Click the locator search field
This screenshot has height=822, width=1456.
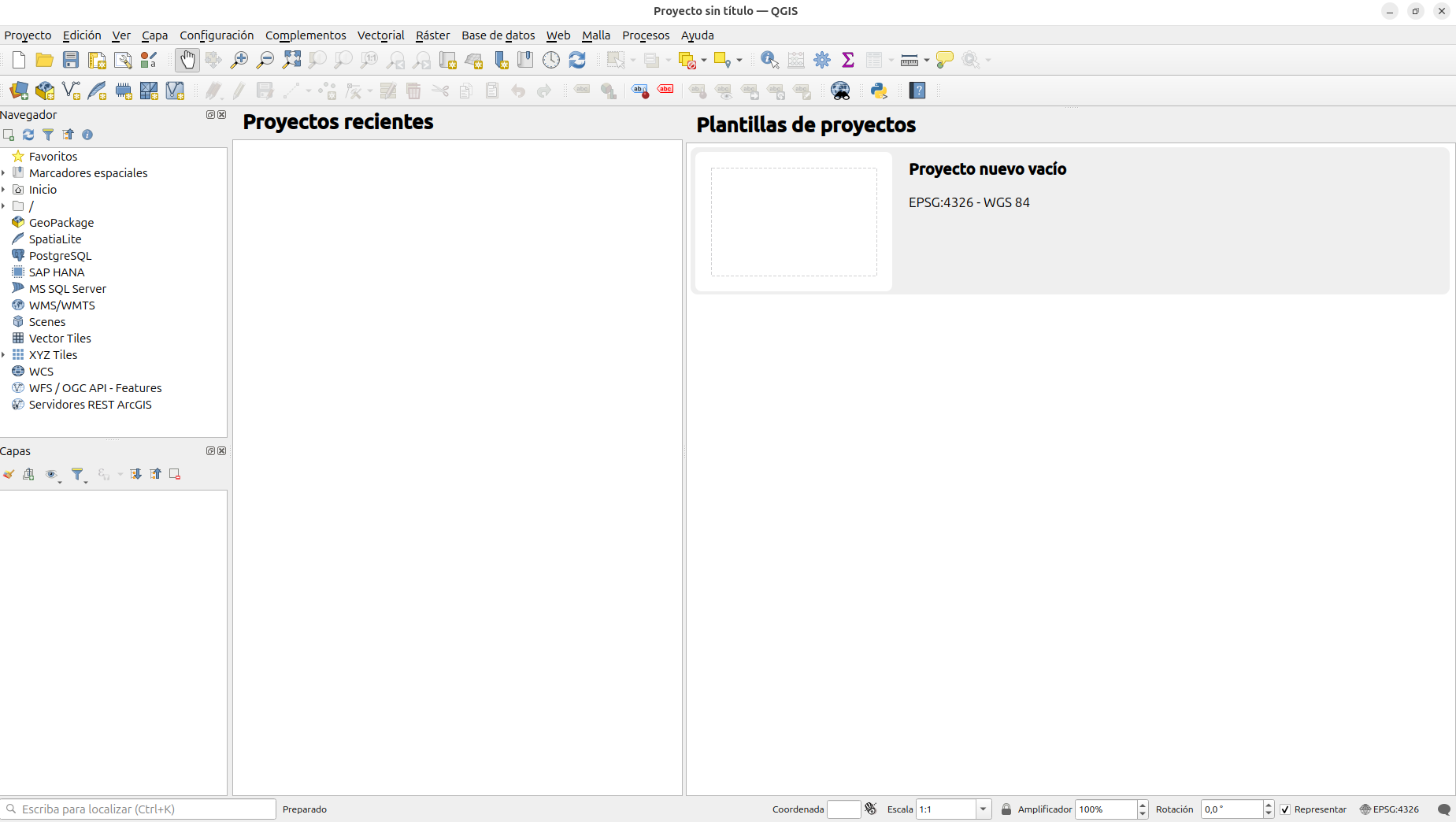pos(139,809)
